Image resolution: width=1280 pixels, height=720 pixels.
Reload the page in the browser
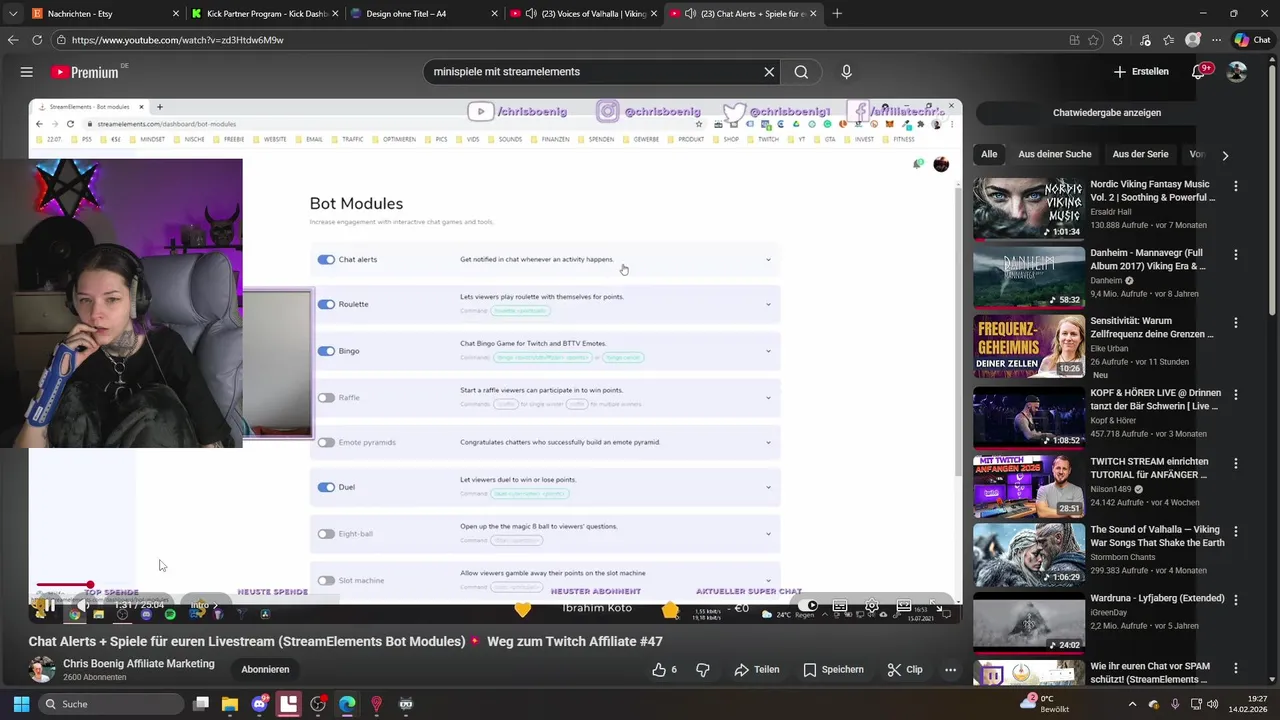[x=37, y=40]
